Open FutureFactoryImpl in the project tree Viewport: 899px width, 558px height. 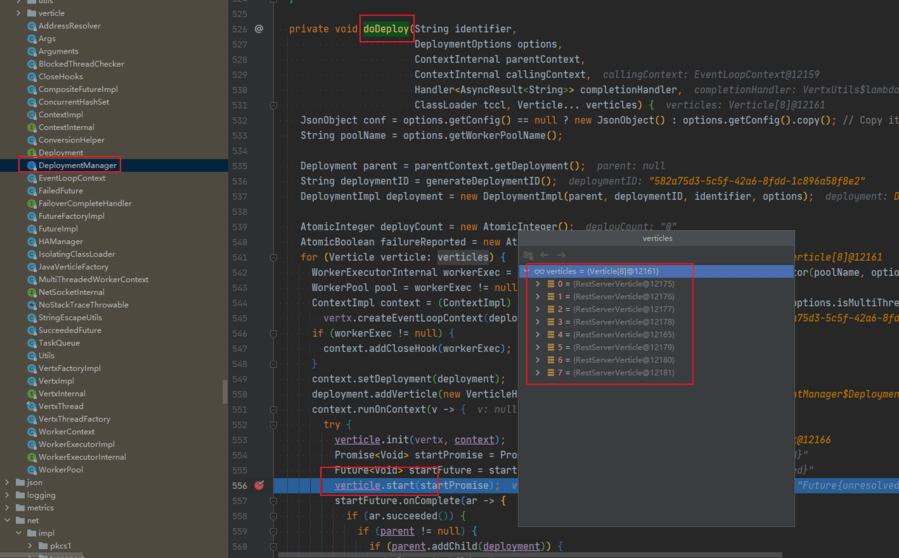click(x=72, y=216)
